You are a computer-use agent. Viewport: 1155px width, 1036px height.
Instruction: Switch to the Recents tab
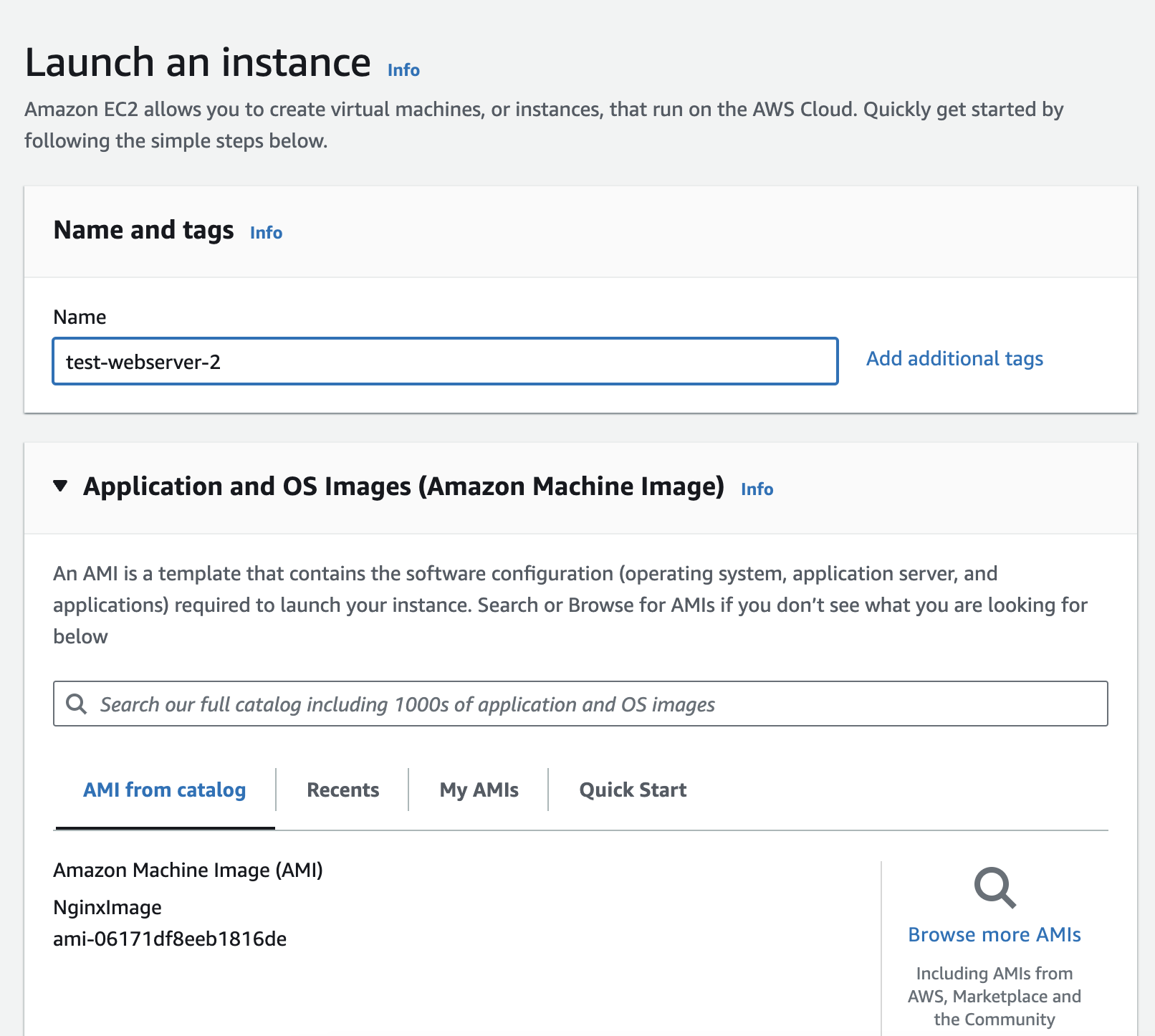point(342,790)
